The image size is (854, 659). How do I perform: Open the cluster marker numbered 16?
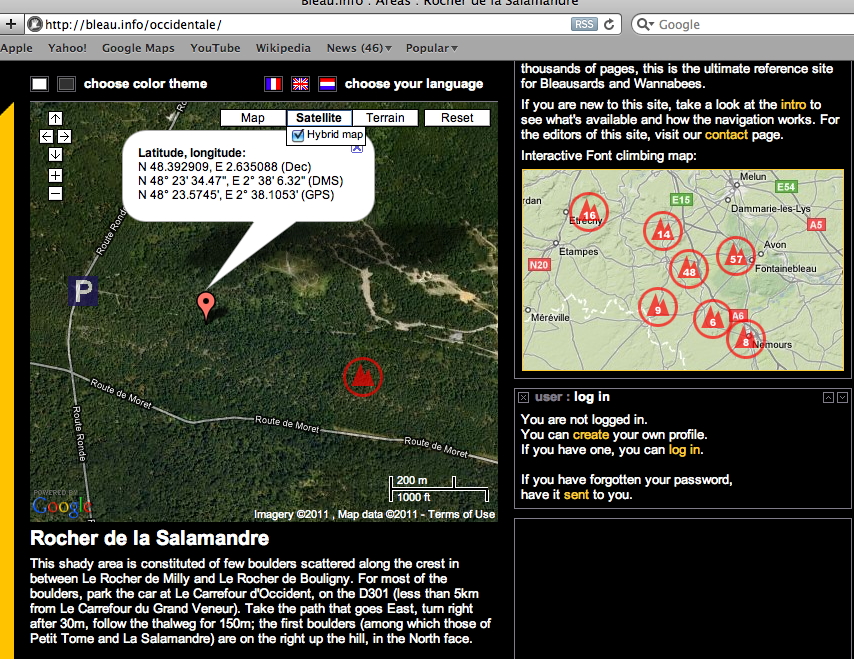click(x=588, y=211)
